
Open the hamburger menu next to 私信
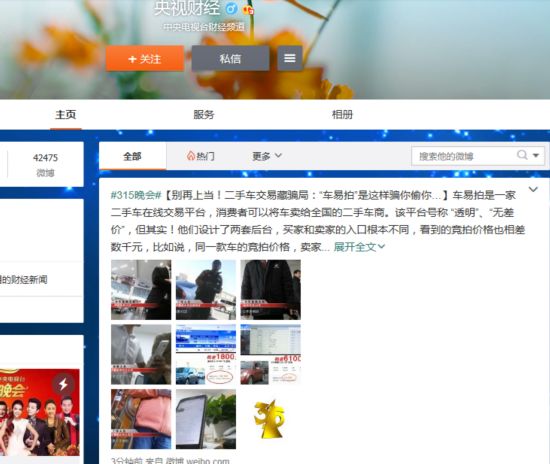click(x=290, y=58)
